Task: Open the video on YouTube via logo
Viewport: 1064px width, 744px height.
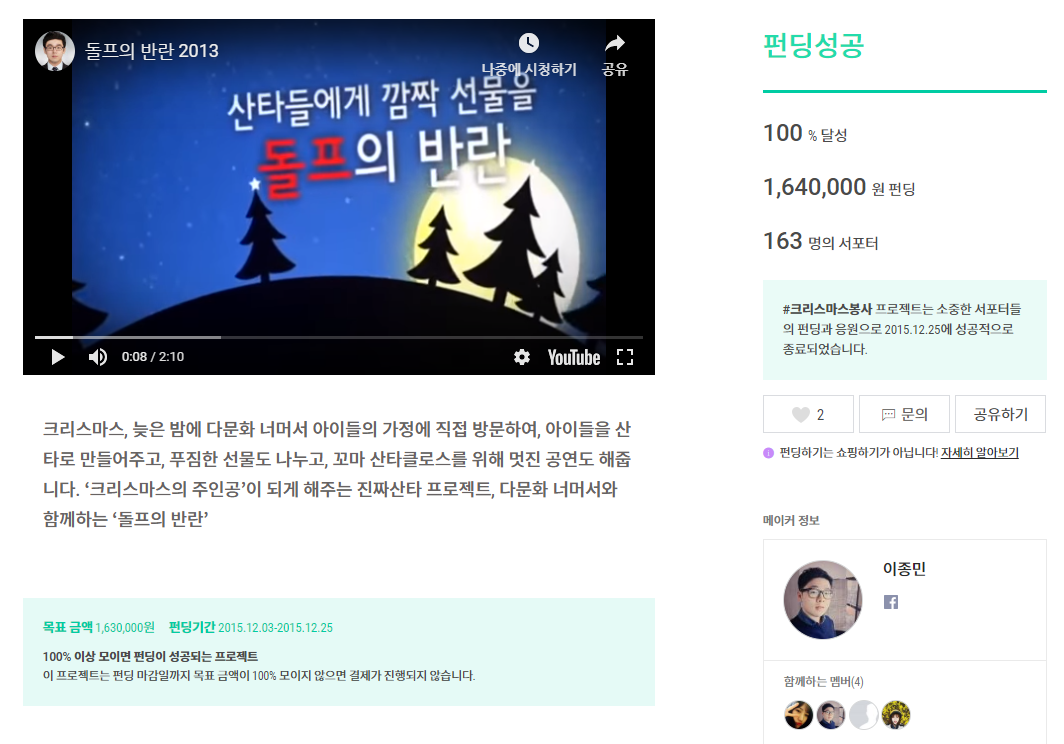Action: [x=574, y=358]
